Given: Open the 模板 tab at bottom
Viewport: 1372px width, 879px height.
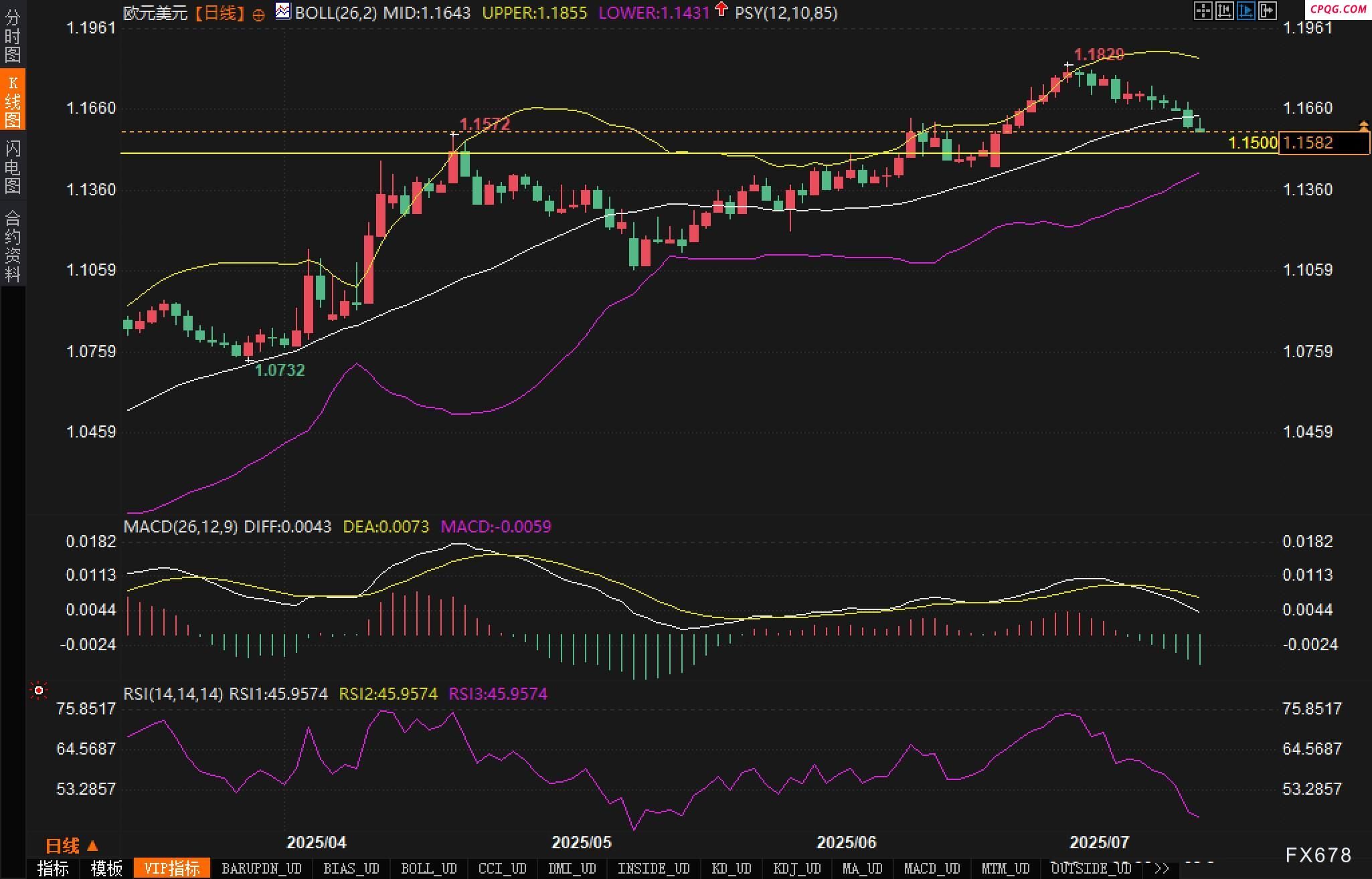Looking at the screenshot, I should [106, 868].
